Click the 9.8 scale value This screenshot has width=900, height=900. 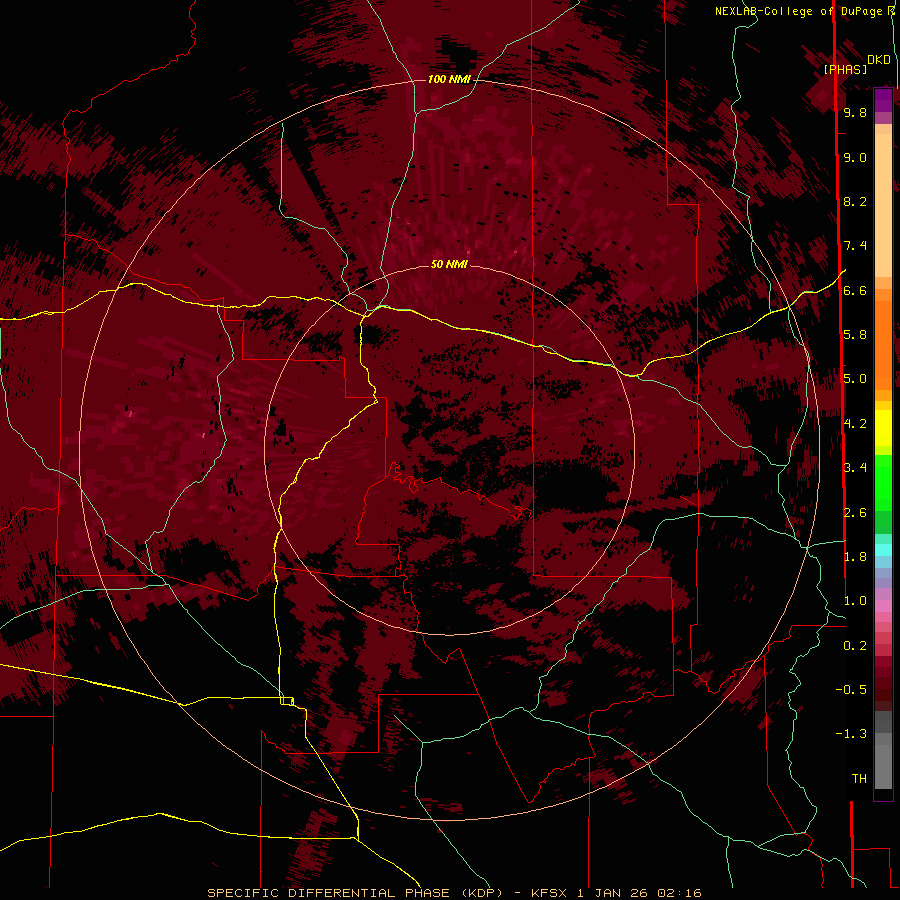click(855, 112)
